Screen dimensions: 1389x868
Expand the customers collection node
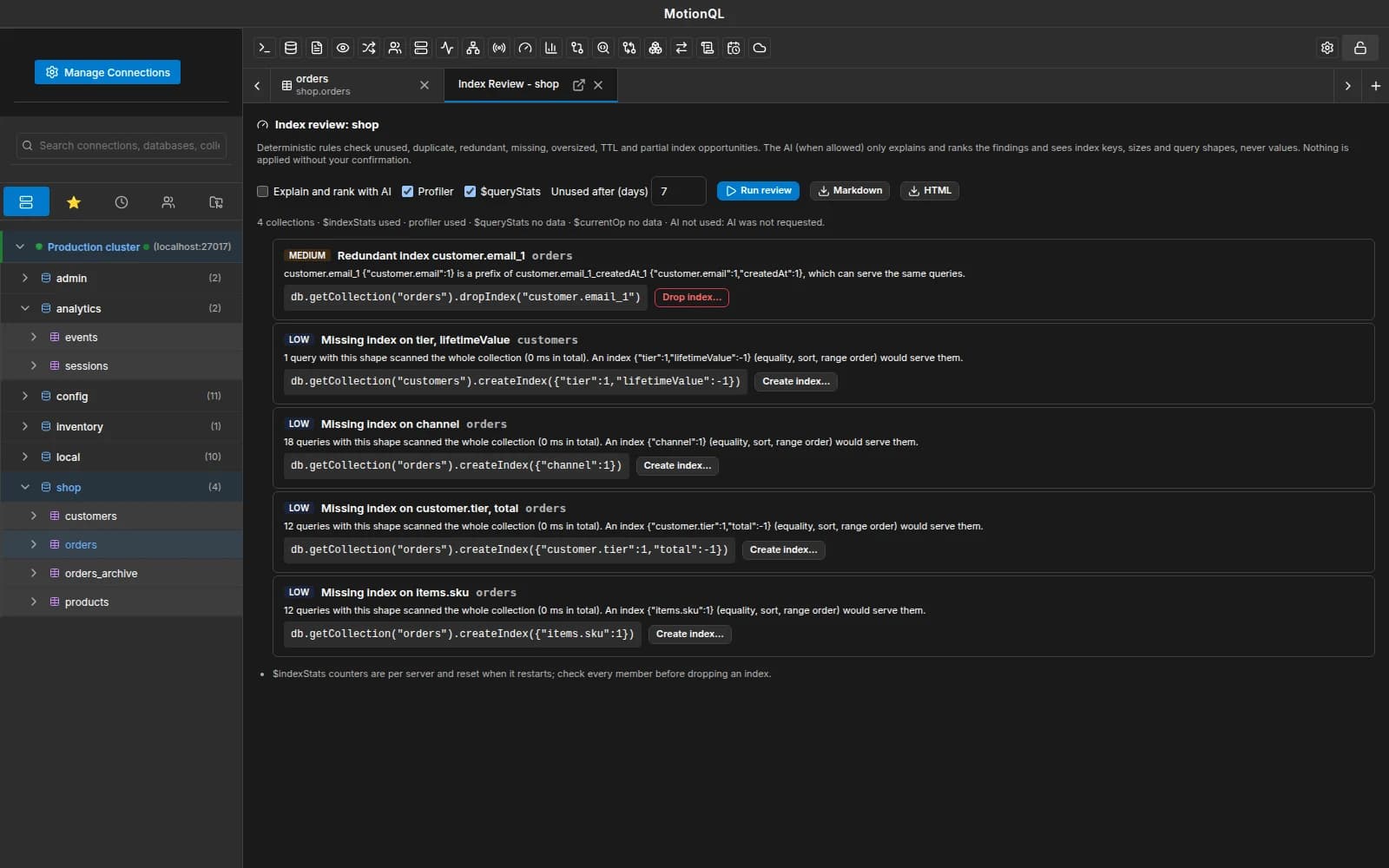[34, 516]
